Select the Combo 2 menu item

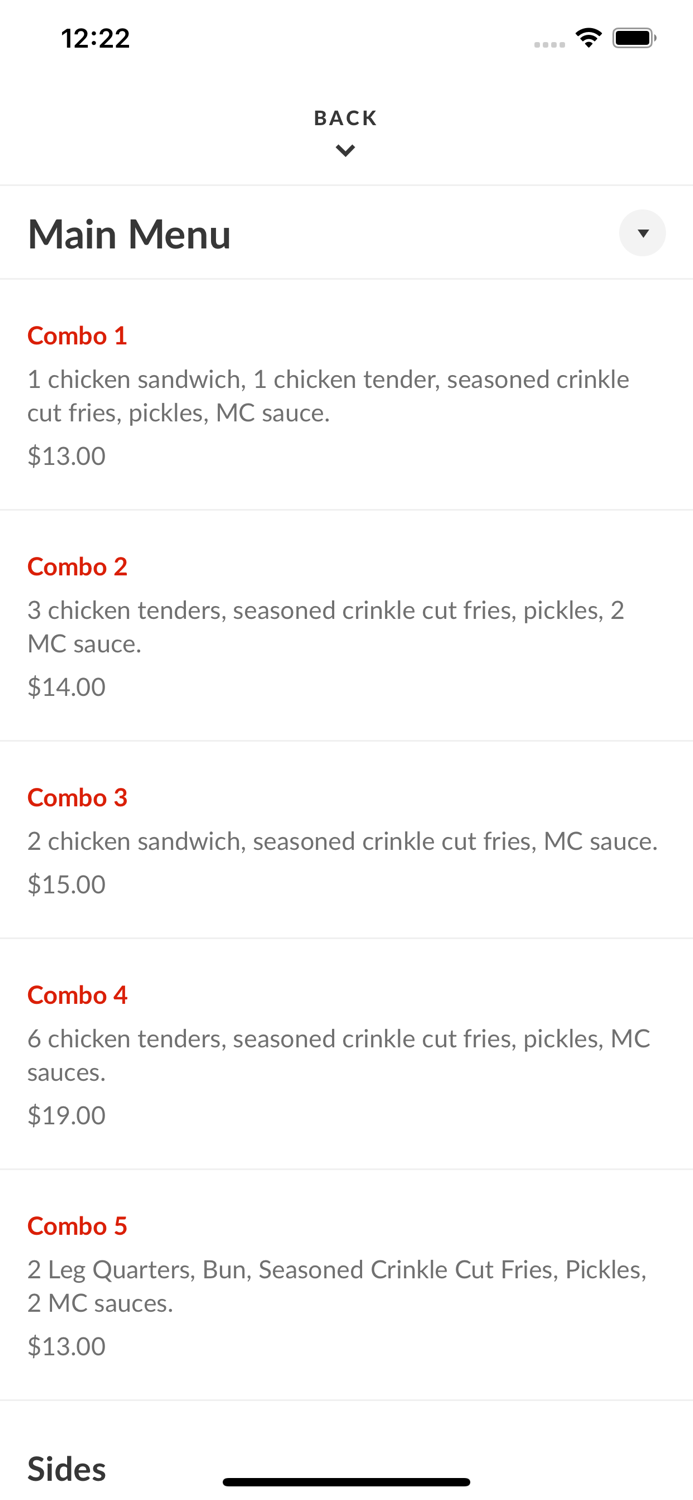pos(77,567)
